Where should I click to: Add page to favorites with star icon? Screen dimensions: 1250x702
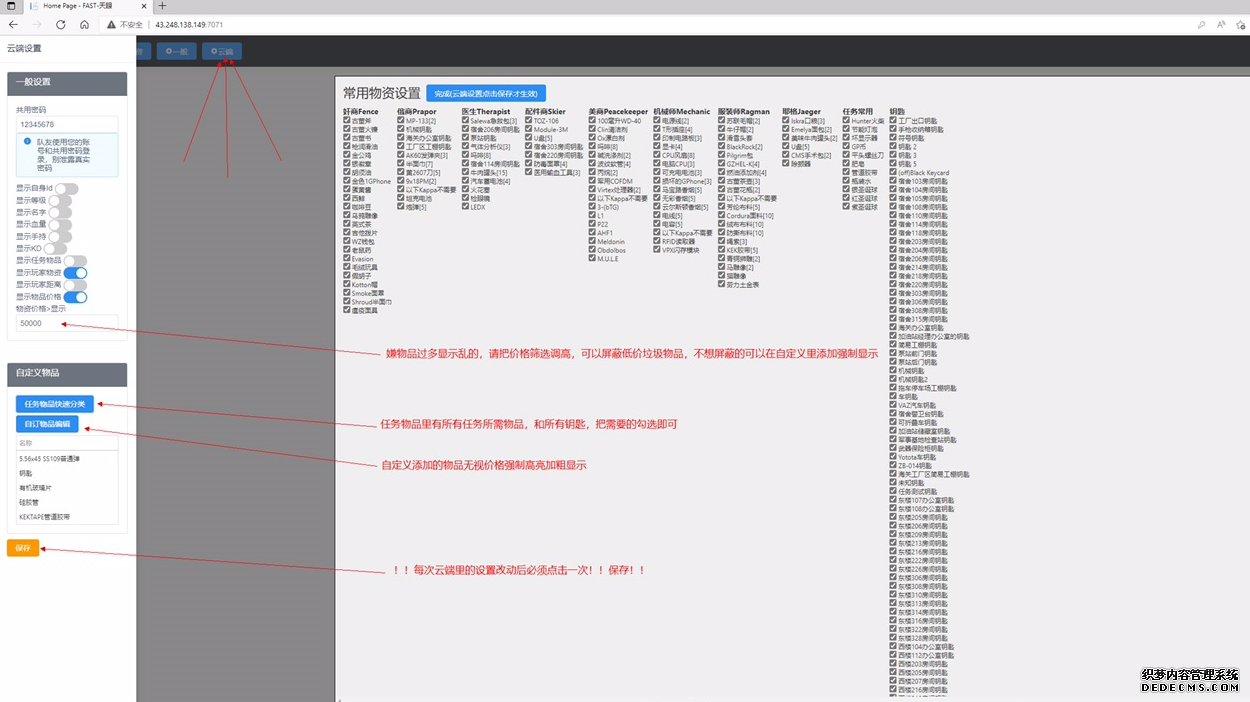click(1241, 24)
